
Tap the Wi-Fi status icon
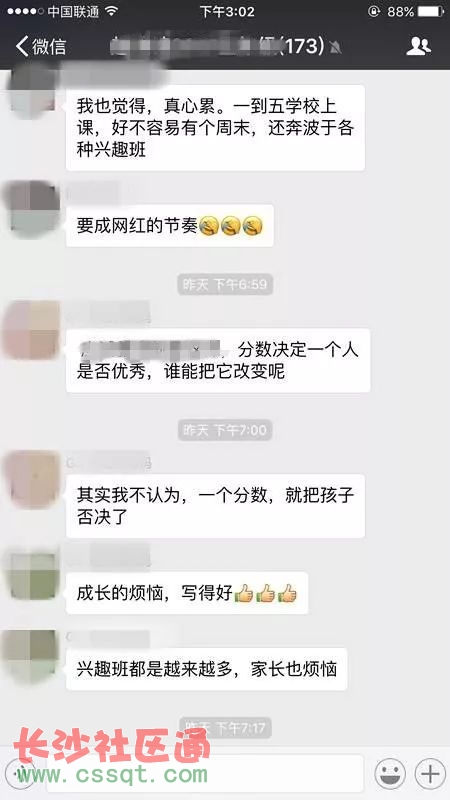pyautogui.click(x=112, y=11)
